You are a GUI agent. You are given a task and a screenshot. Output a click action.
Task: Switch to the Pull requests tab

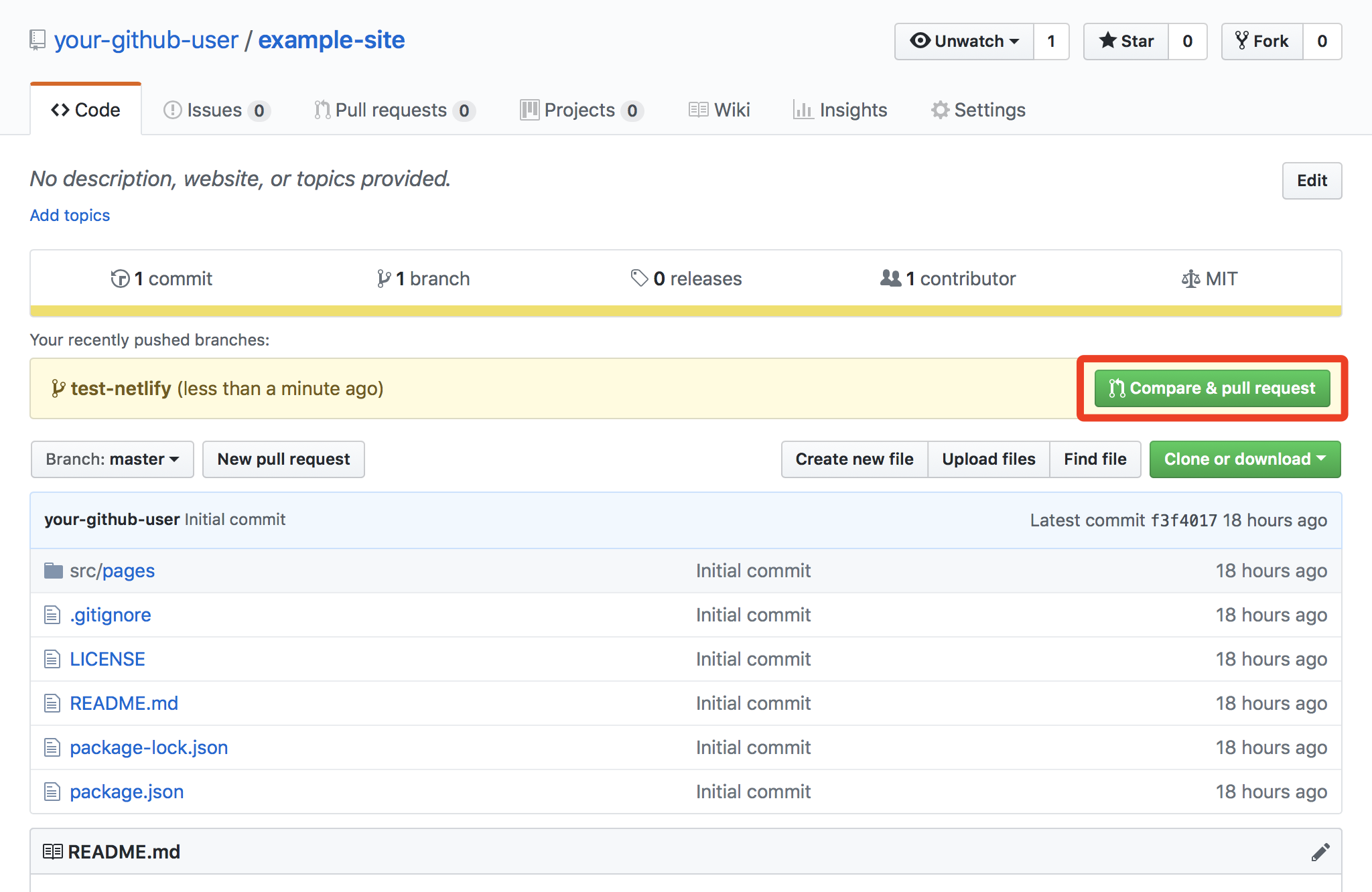(x=392, y=110)
